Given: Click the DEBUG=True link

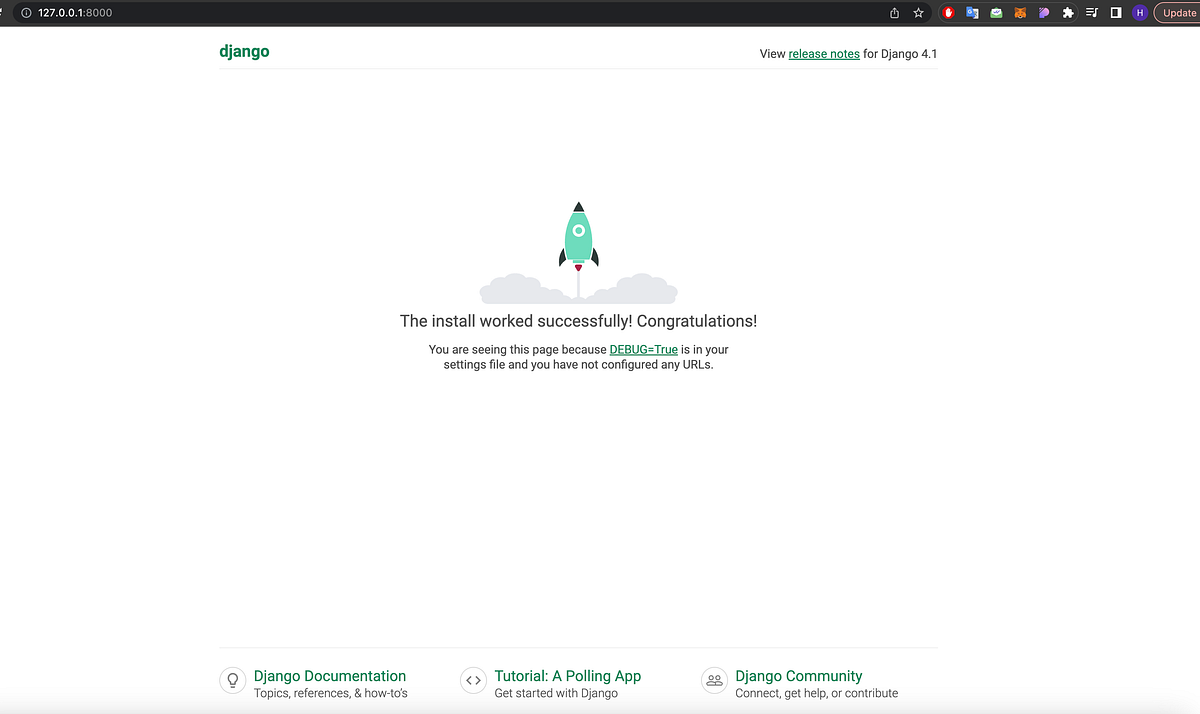Looking at the screenshot, I should 643,349.
